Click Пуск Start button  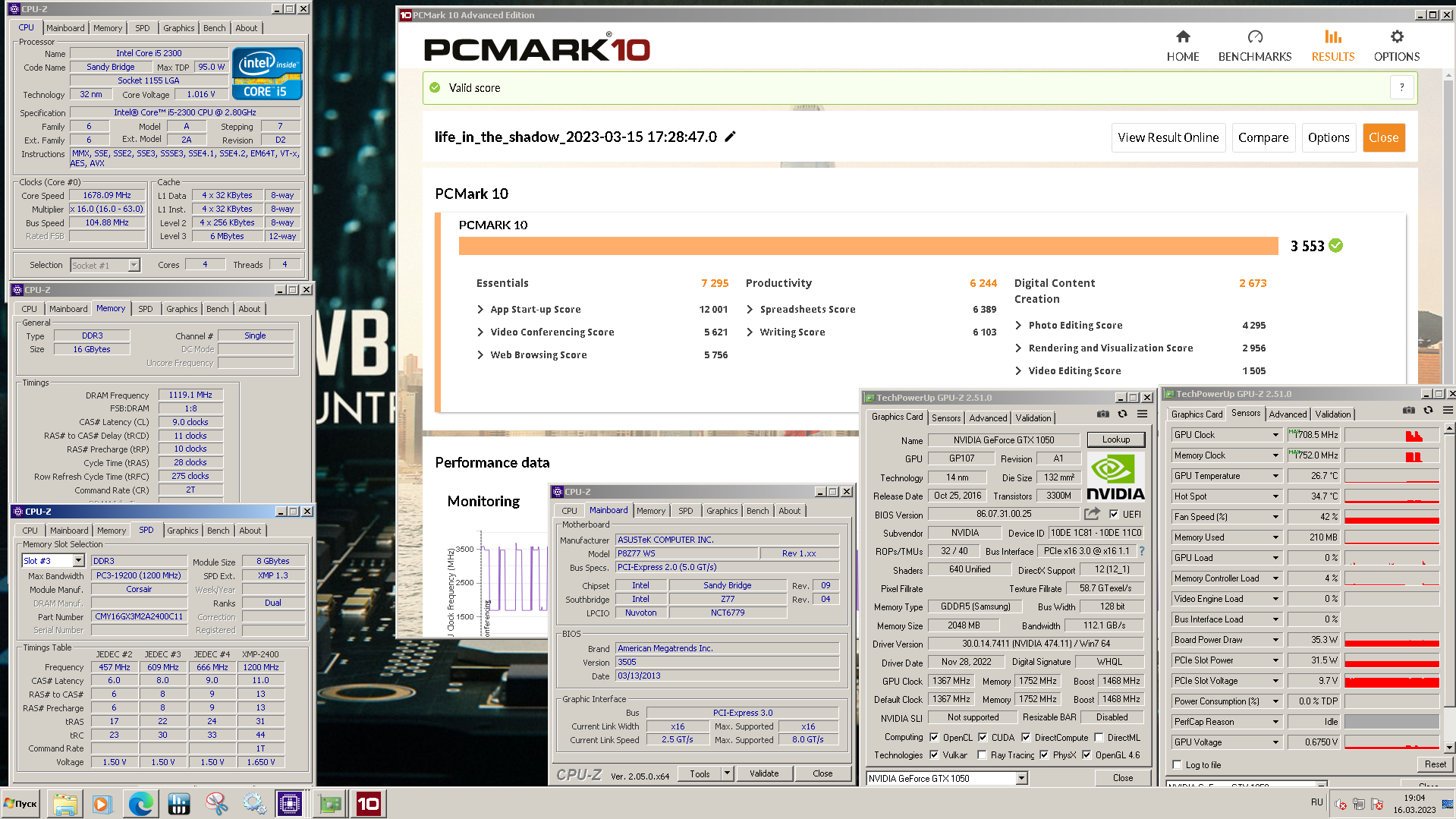pos(21,803)
